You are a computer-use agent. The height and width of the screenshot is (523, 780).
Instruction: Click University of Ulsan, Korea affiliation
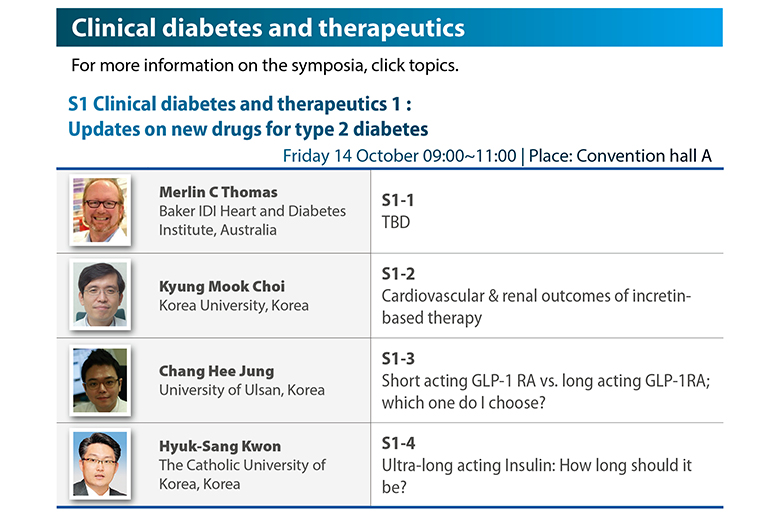pyautogui.click(x=242, y=390)
